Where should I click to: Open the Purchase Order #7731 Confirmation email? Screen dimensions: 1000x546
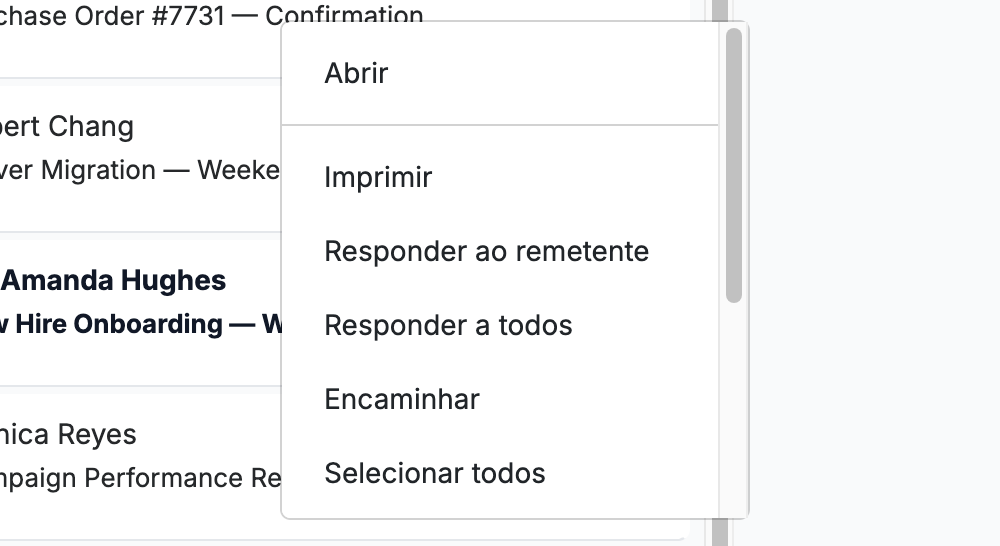tap(211, 15)
